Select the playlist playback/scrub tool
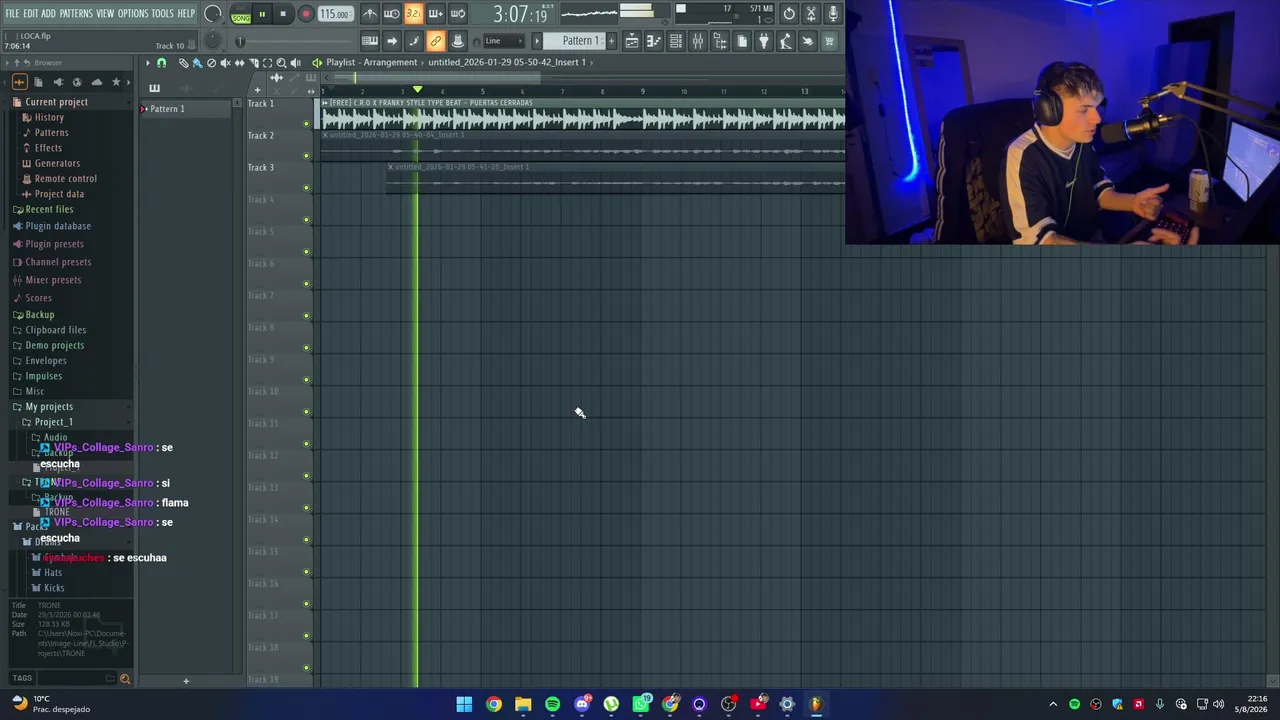Screen dimensions: 1280x720 pyautogui.click(x=295, y=62)
